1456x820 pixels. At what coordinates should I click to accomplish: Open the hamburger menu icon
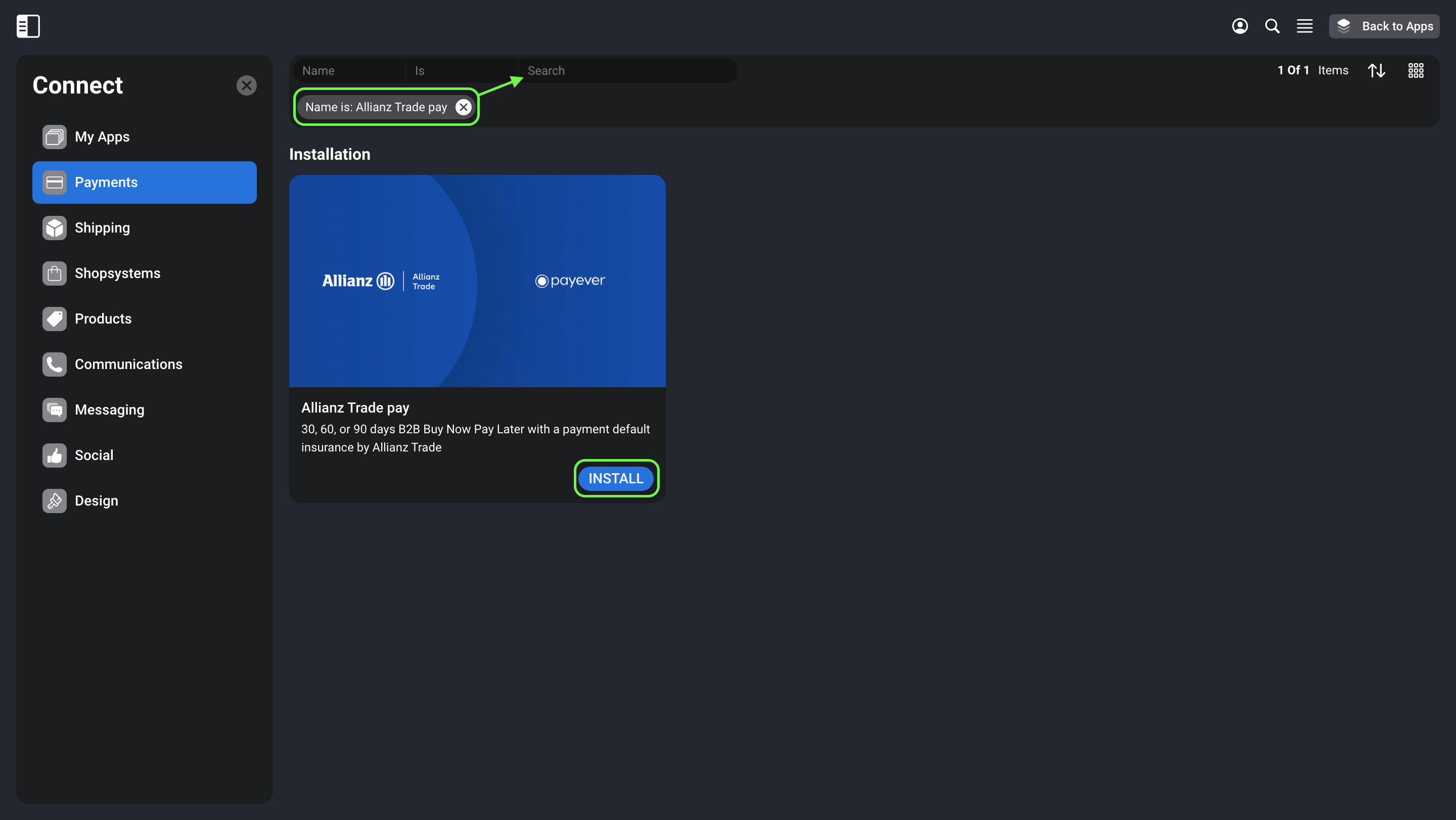[1304, 26]
